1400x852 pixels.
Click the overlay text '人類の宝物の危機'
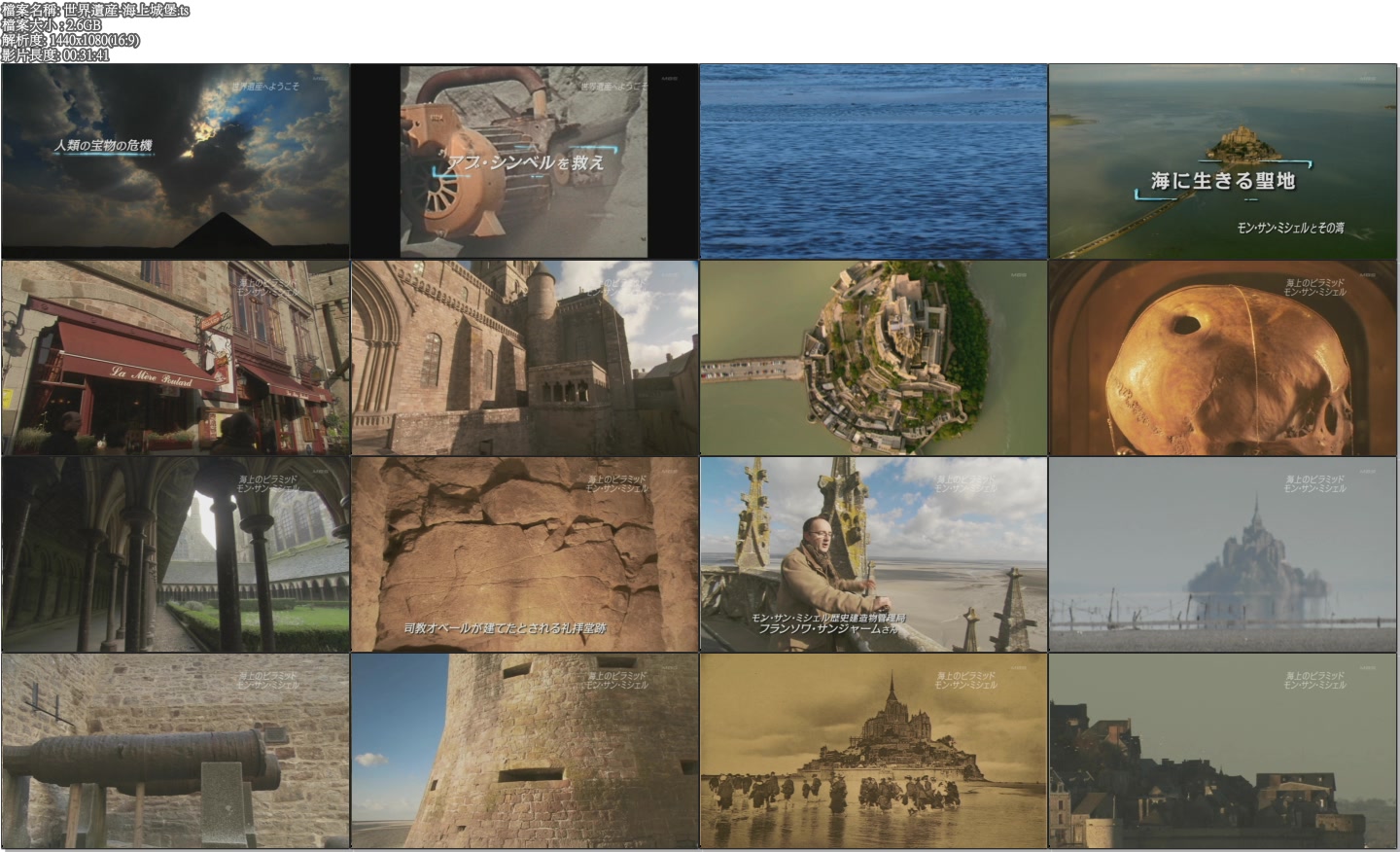(x=103, y=146)
